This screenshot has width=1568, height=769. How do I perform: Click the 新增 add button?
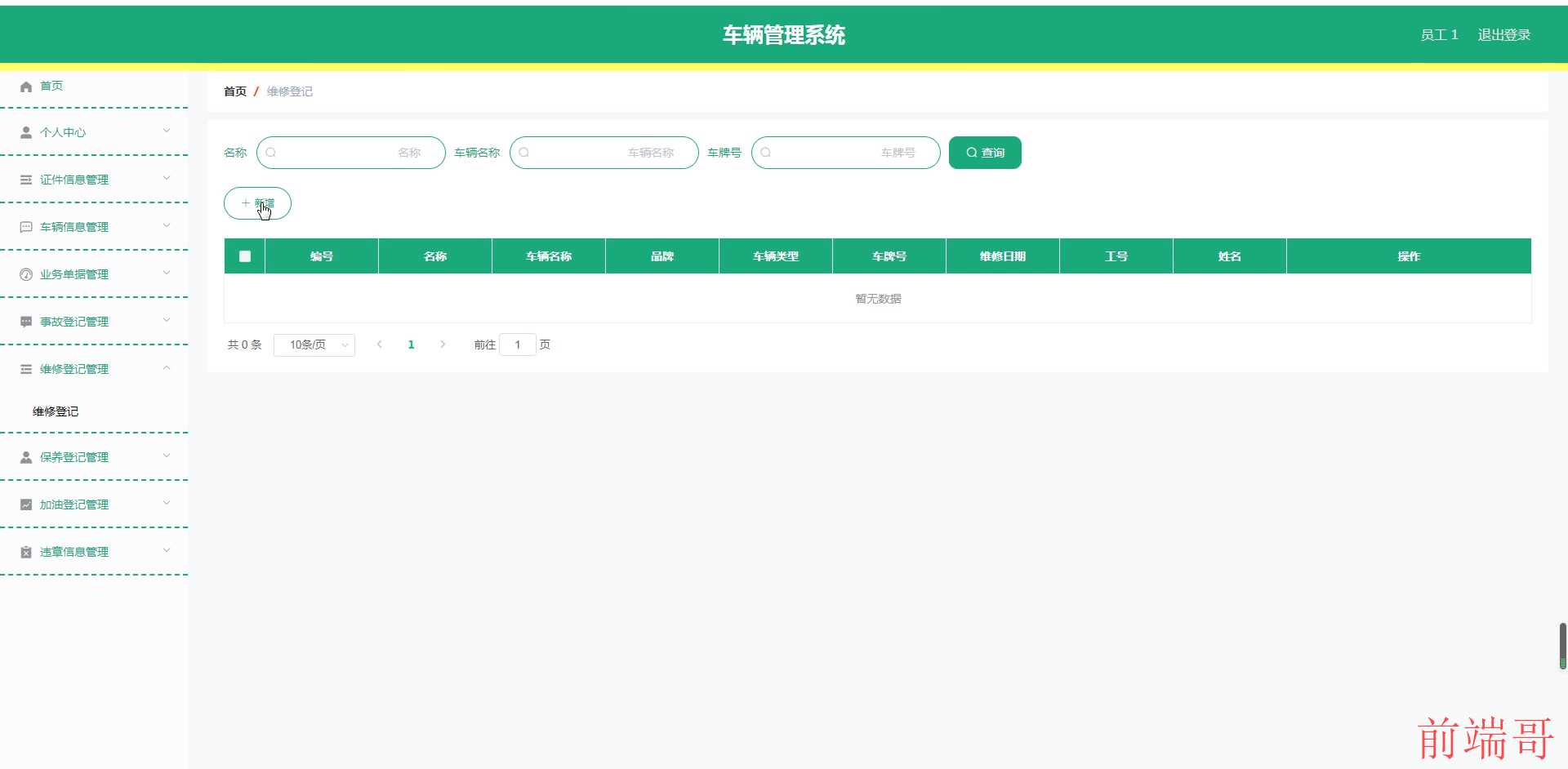[x=257, y=203]
